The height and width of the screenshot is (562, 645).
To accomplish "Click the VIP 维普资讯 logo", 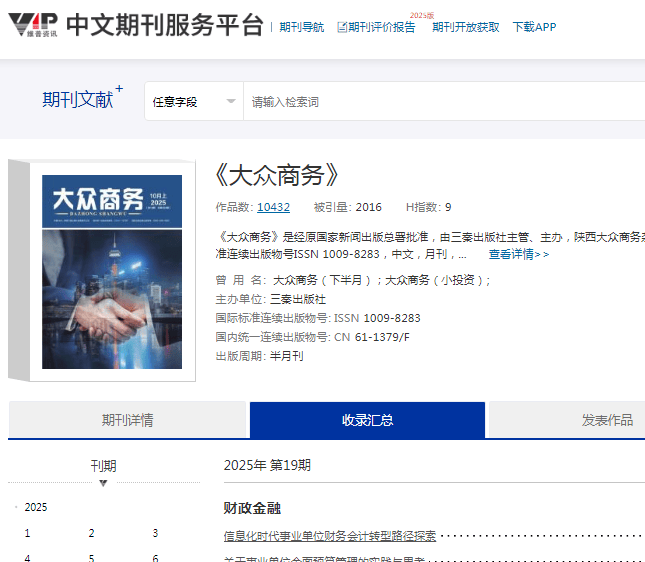I will tap(31, 25).
